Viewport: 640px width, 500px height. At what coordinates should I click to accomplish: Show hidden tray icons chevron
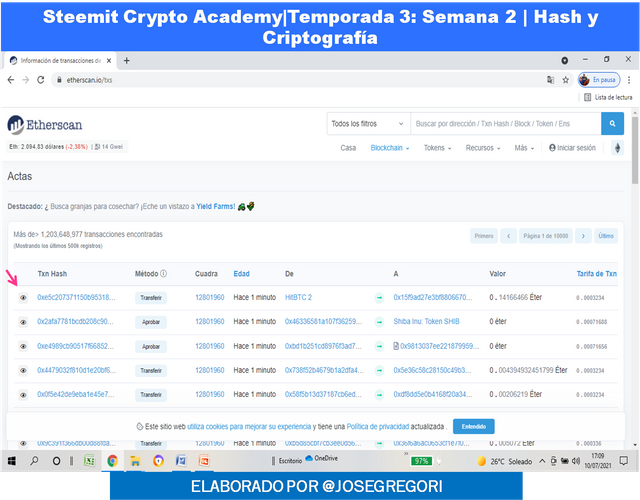[x=542, y=461]
